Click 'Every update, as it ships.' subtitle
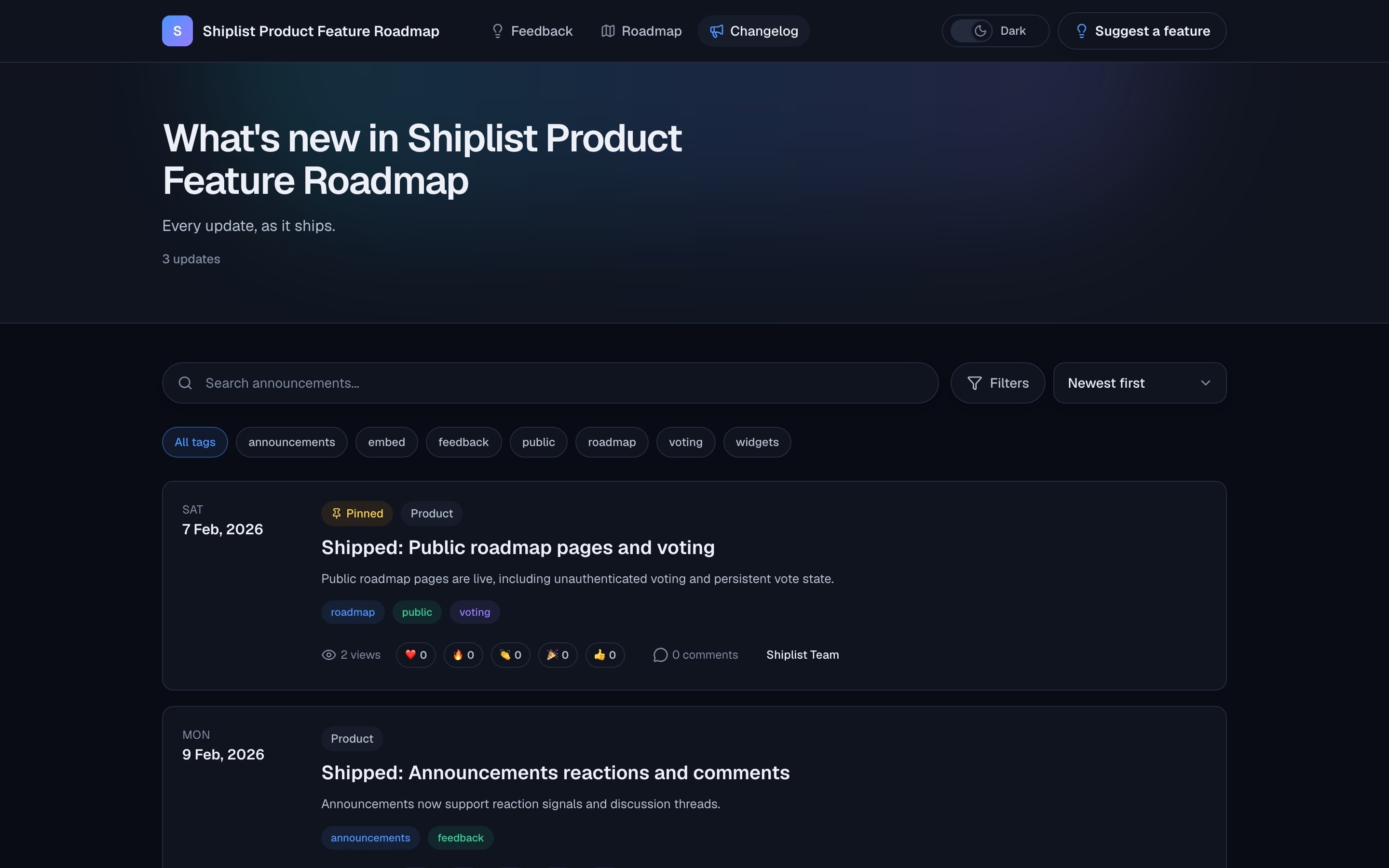Screen dimensions: 1389x868 tap(248, 226)
